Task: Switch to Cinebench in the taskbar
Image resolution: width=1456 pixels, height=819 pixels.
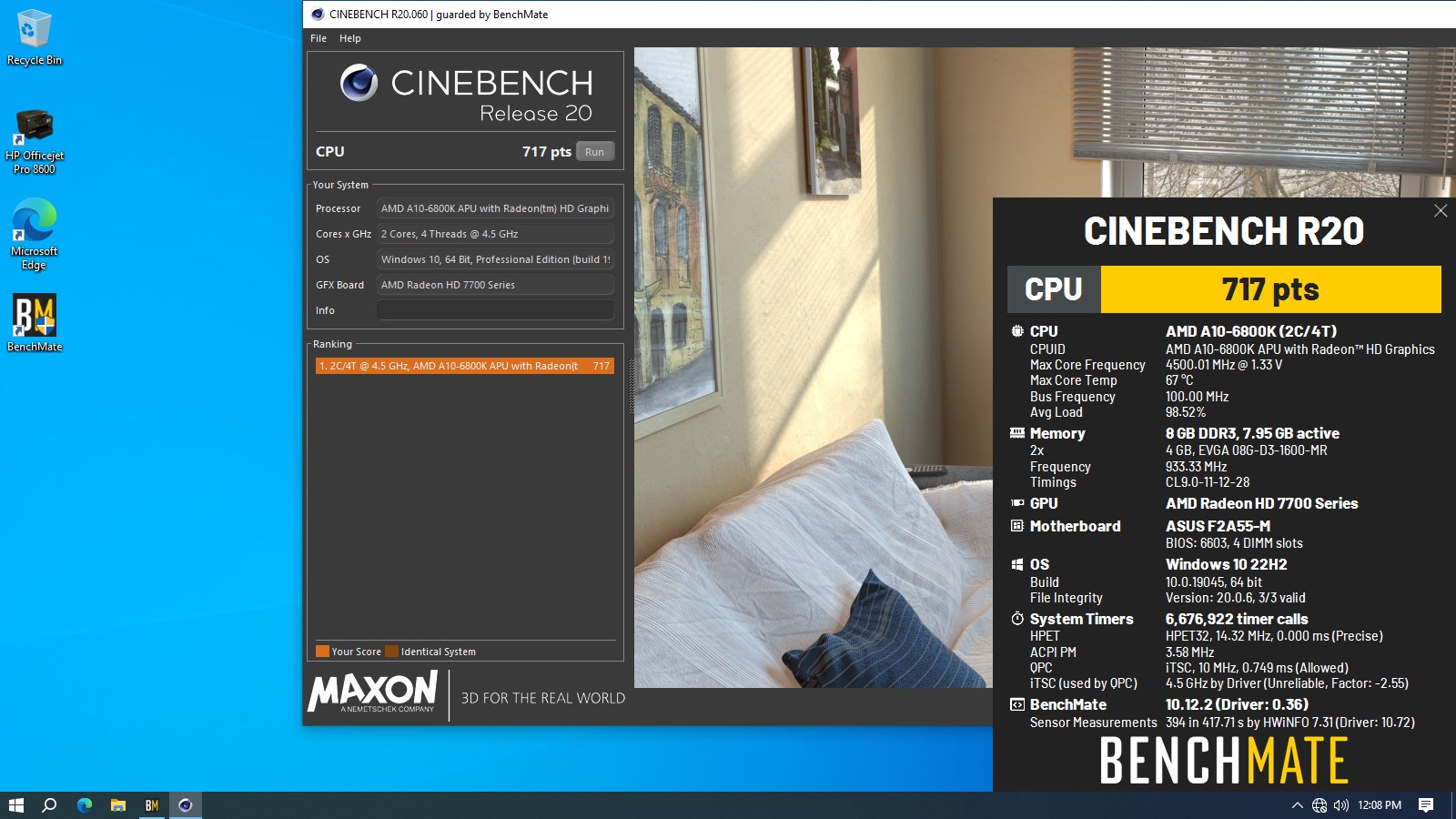Action: coord(186,805)
